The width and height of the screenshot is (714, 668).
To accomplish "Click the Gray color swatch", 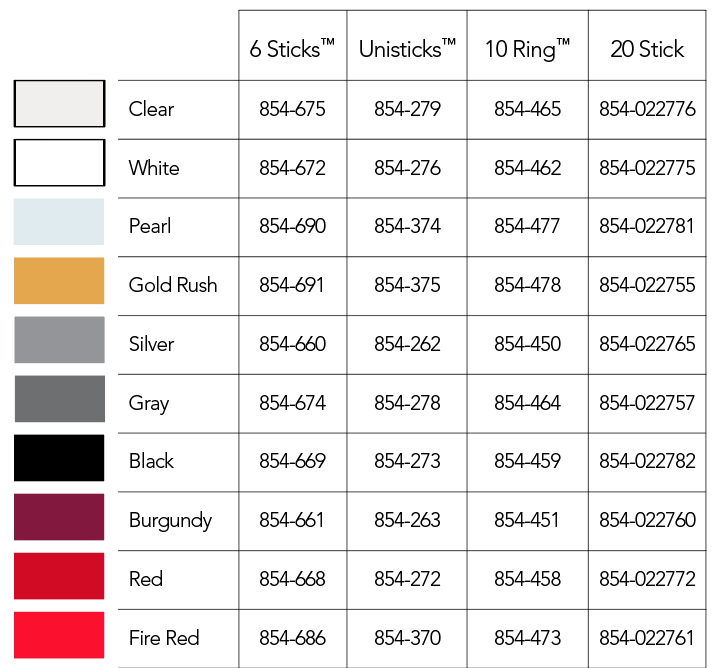I will (x=60, y=399).
